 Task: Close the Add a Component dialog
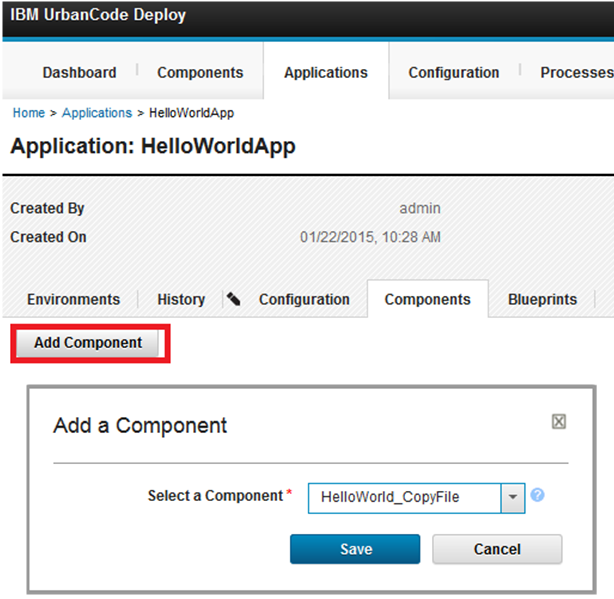[558, 422]
